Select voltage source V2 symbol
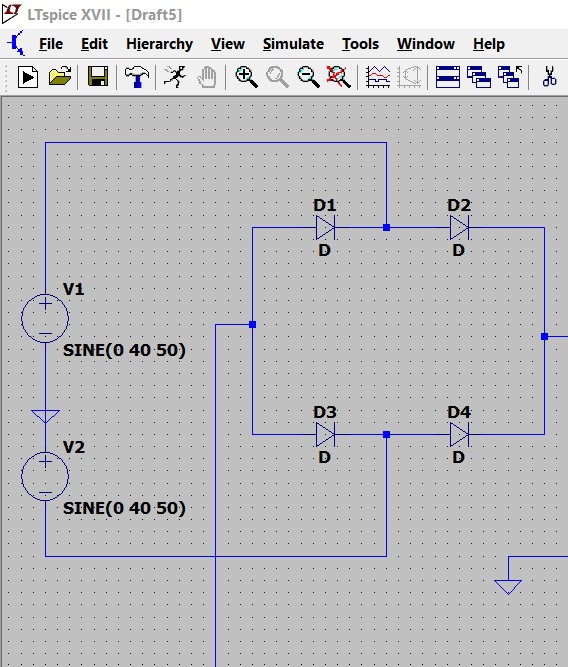 pos(45,476)
